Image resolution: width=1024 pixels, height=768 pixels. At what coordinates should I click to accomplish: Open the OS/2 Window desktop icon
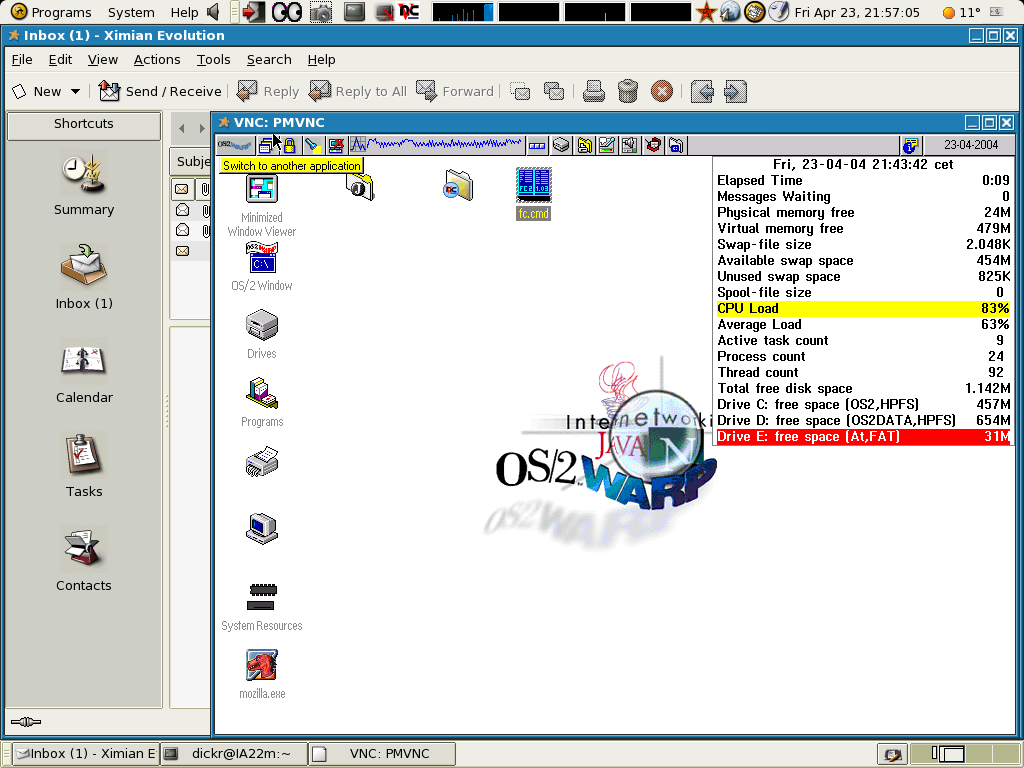coord(262,259)
